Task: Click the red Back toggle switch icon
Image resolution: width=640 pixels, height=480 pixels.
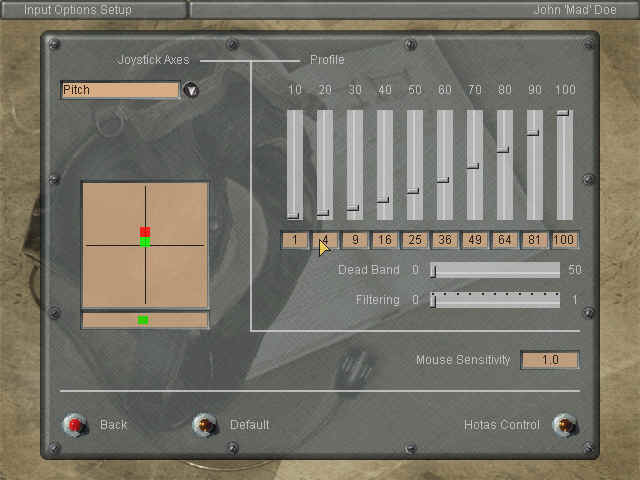Action: pos(73,425)
